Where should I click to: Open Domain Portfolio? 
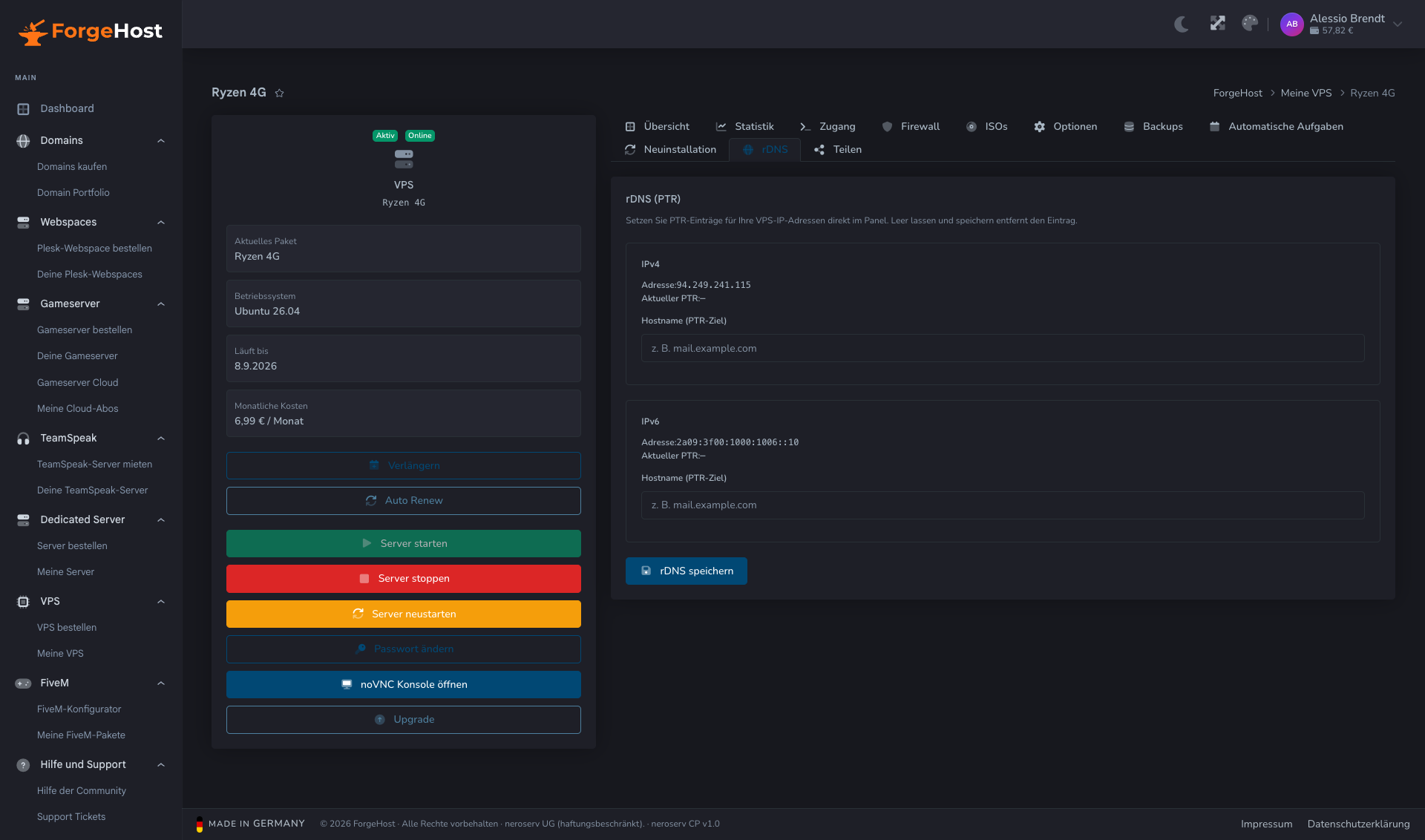click(73, 193)
